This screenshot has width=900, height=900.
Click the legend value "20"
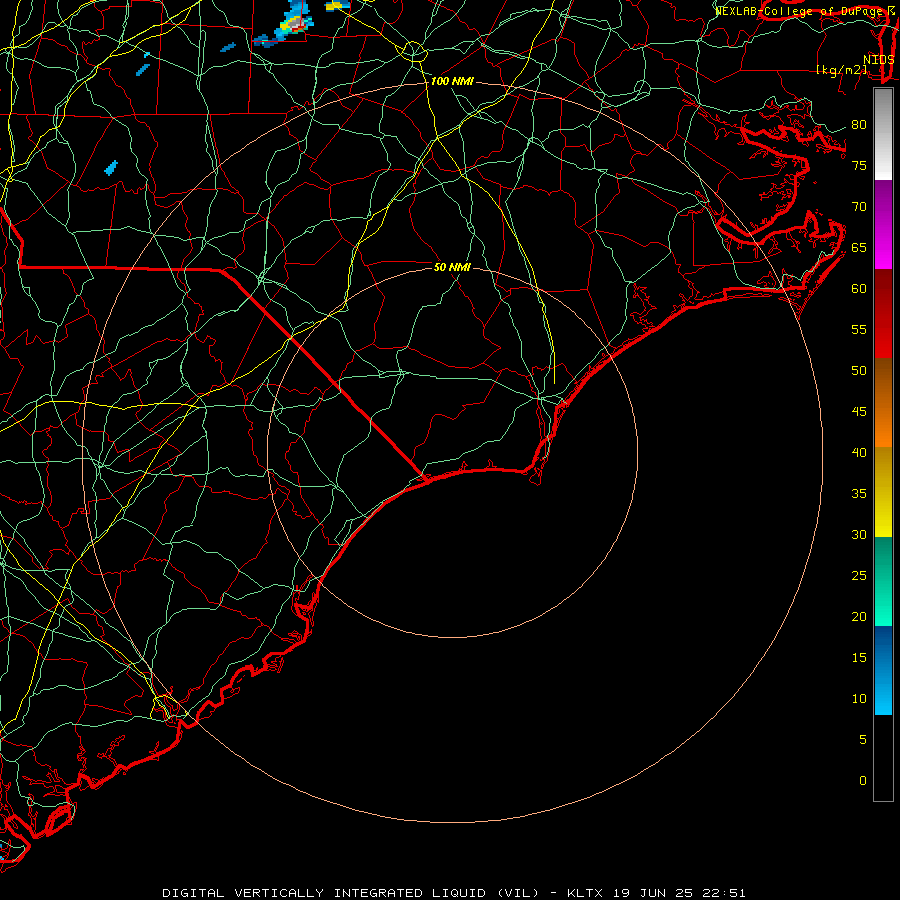coord(859,617)
